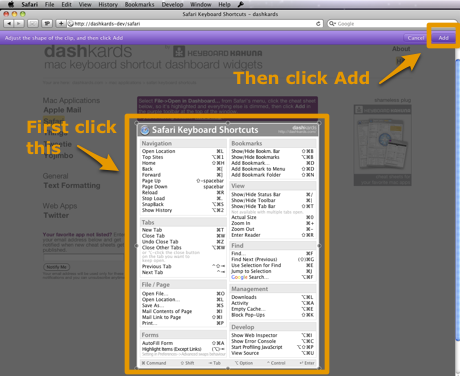Open the Window menu
460x376 pixels.
click(201, 4)
